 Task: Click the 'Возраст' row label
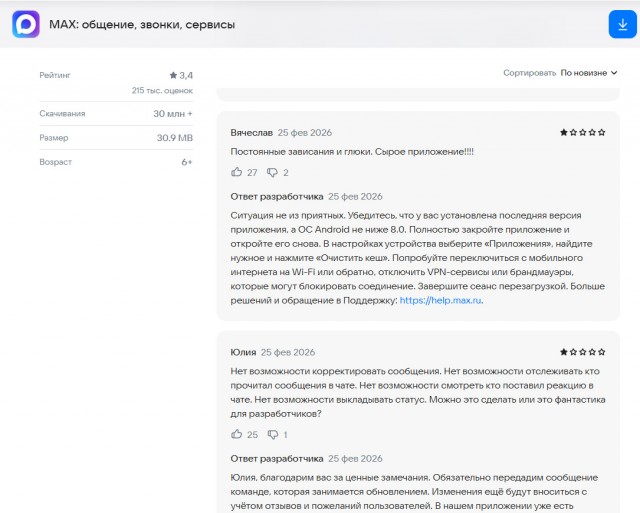pos(56,162)
